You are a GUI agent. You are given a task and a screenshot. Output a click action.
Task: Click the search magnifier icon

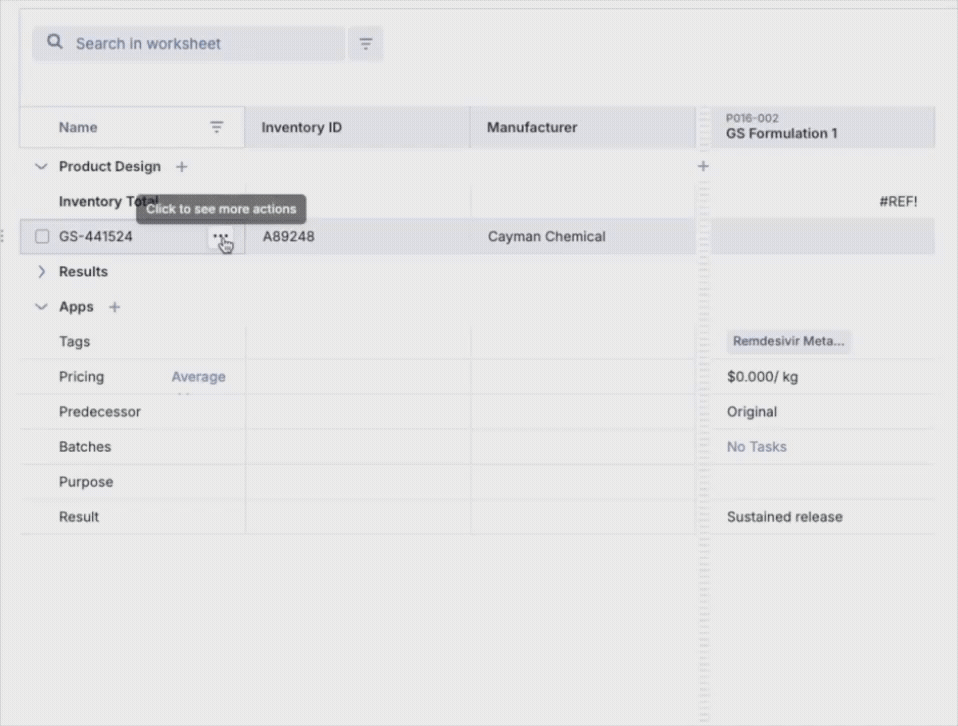[x=55, y=43]
